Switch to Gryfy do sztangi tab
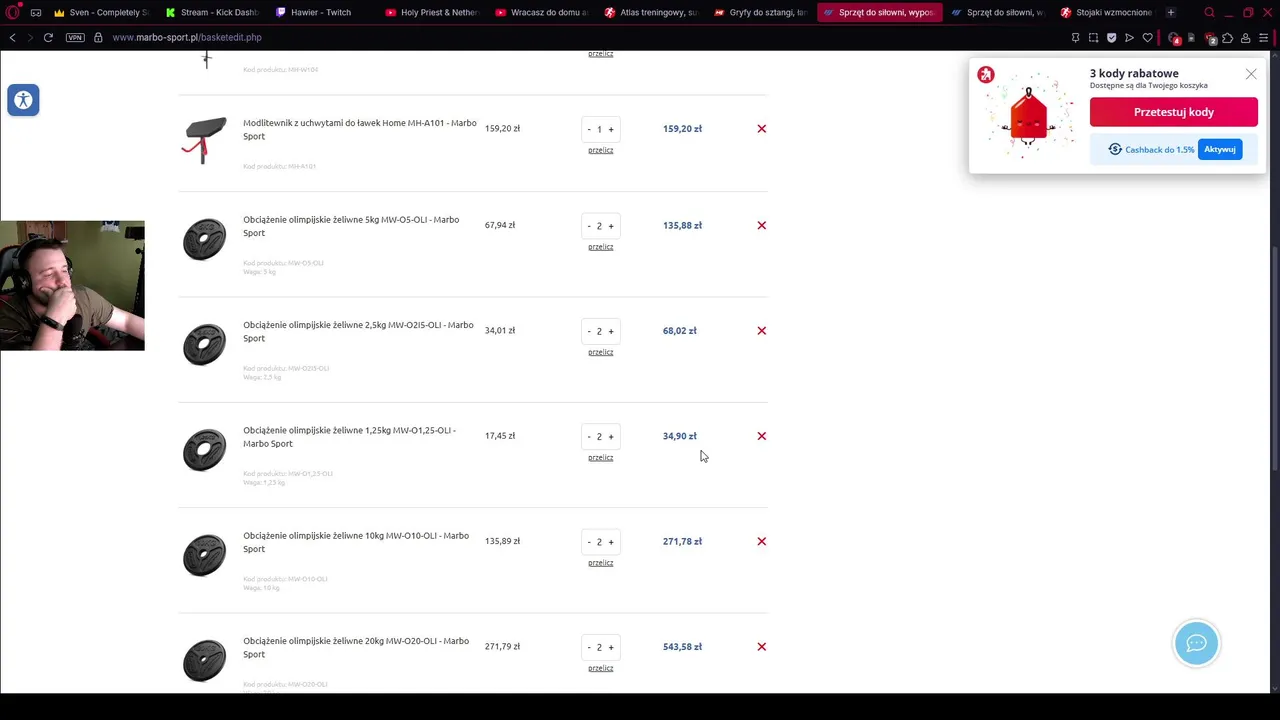The height and width of the screenshot is (720, 1280). coord(761,13)
